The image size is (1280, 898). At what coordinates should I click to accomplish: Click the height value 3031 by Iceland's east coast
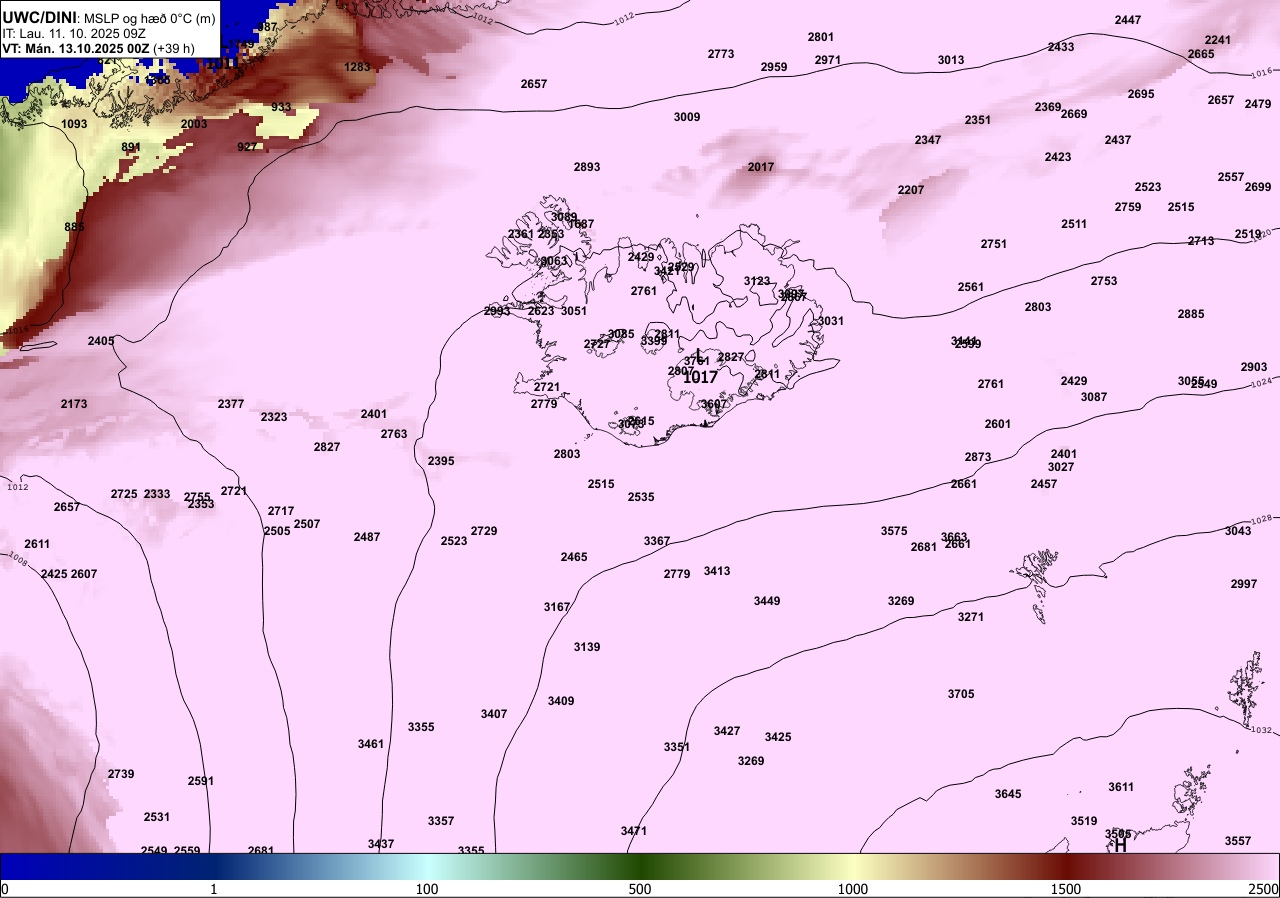coord(831,321)
